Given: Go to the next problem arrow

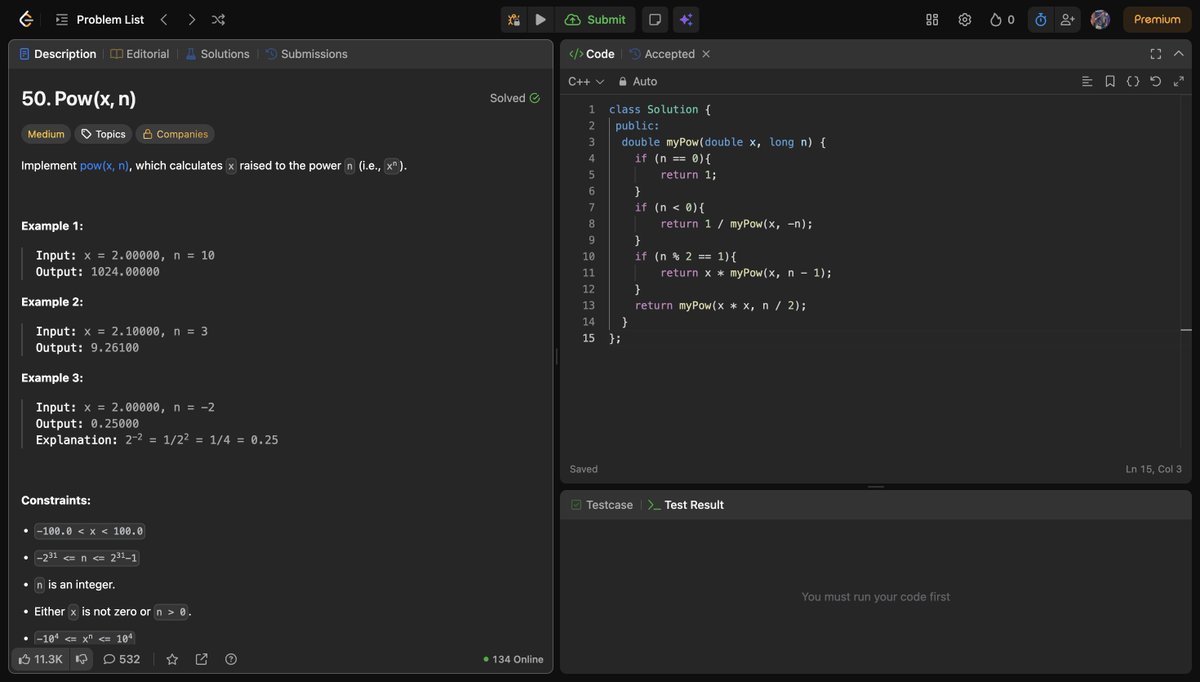Looking at the screenshot, I should [191, 19].
